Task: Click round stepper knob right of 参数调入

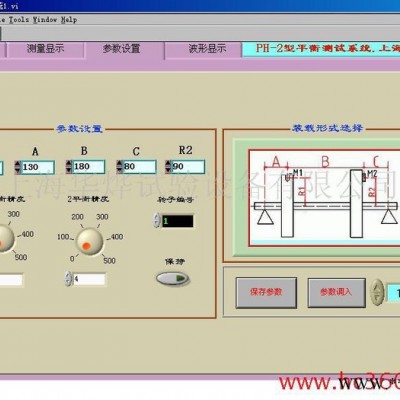Action: pos(377,292)
